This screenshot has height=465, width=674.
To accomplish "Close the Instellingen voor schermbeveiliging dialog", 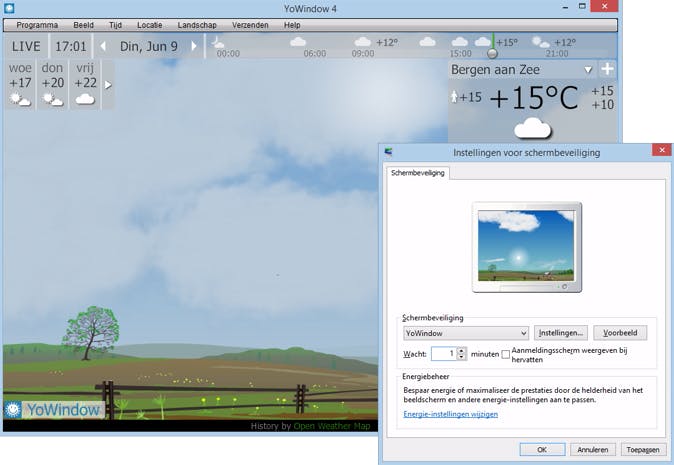I will click(x=662, y=150).
